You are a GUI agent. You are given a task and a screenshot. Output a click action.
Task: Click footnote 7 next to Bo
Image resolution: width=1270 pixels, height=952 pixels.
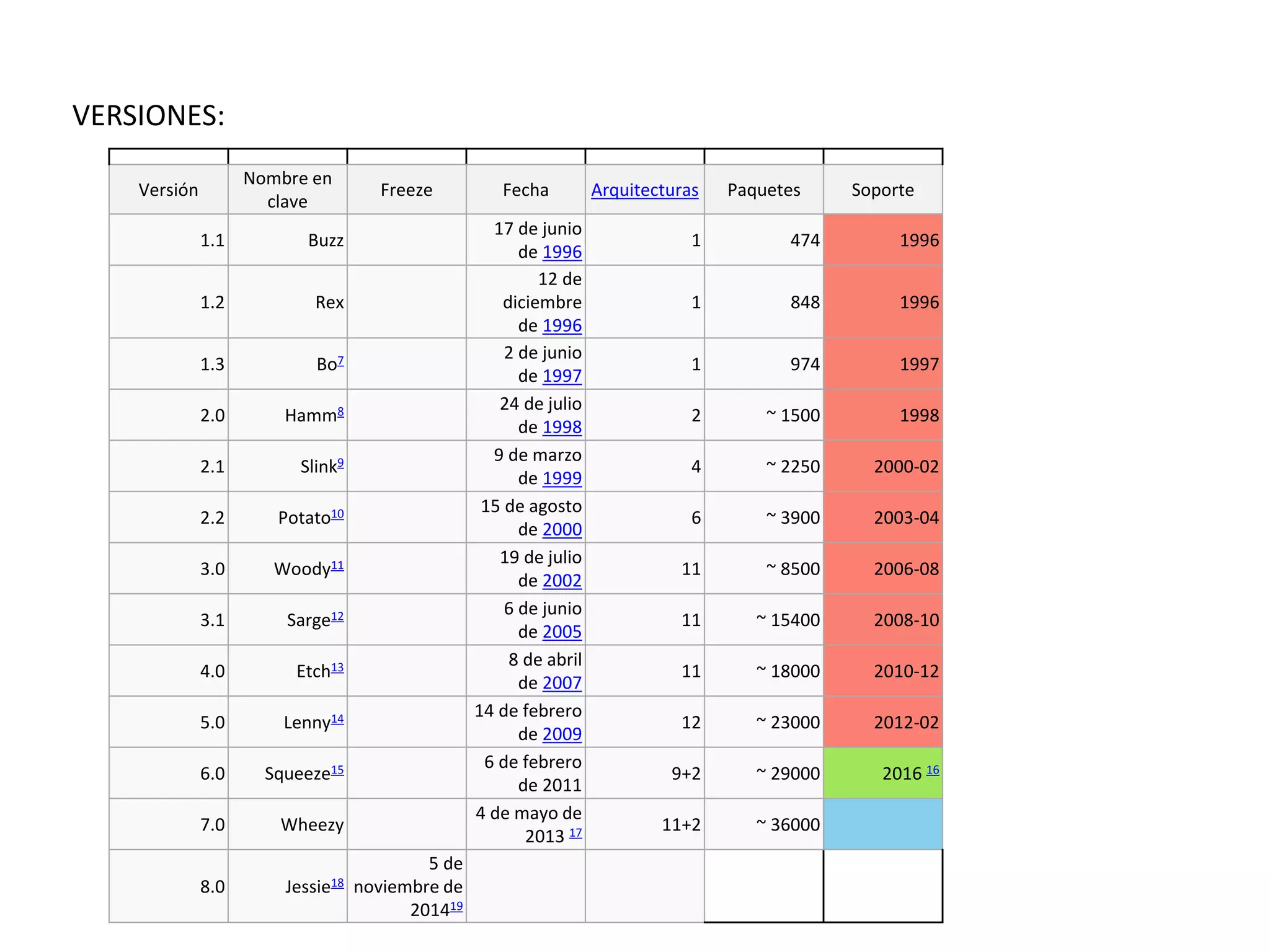[340, 361]
